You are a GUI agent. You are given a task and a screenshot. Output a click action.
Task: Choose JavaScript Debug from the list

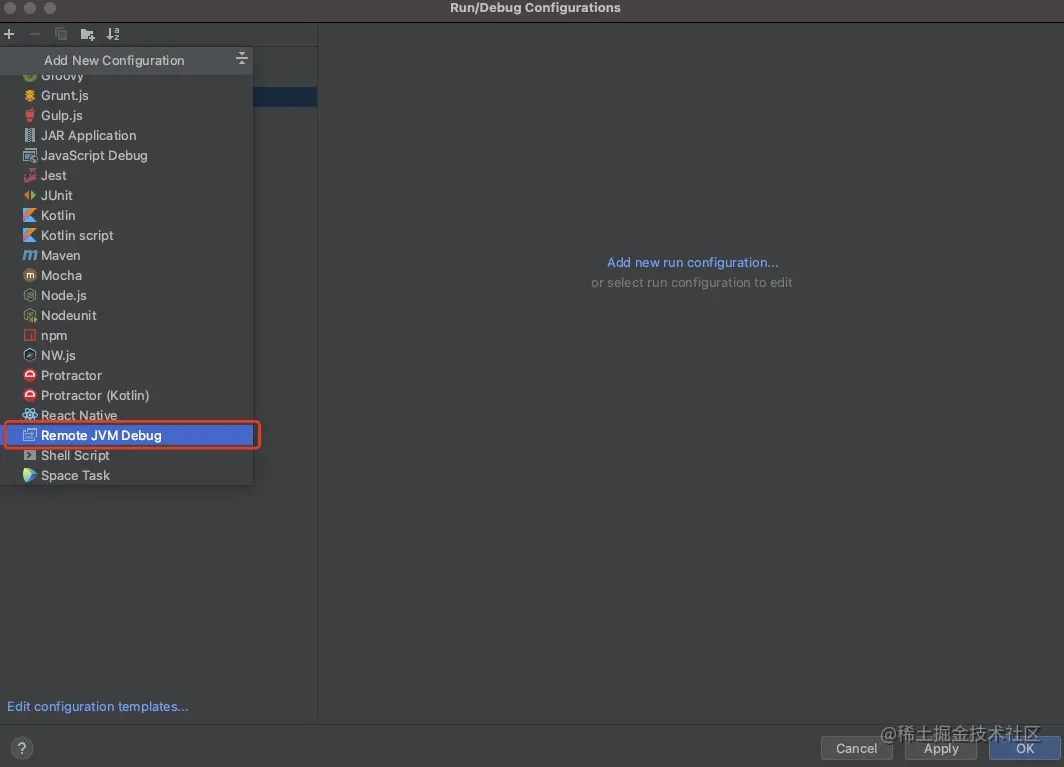point(127,155)
